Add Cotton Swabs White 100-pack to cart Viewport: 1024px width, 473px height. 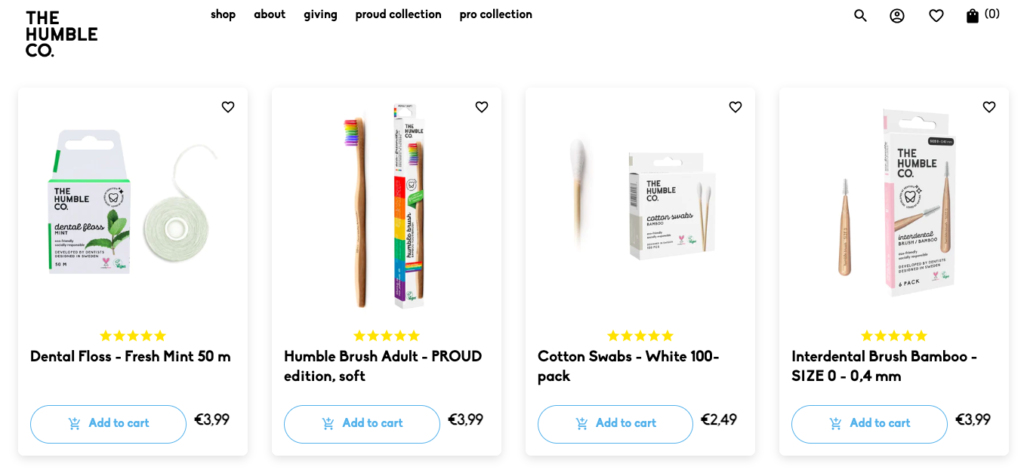pos(615,423)
